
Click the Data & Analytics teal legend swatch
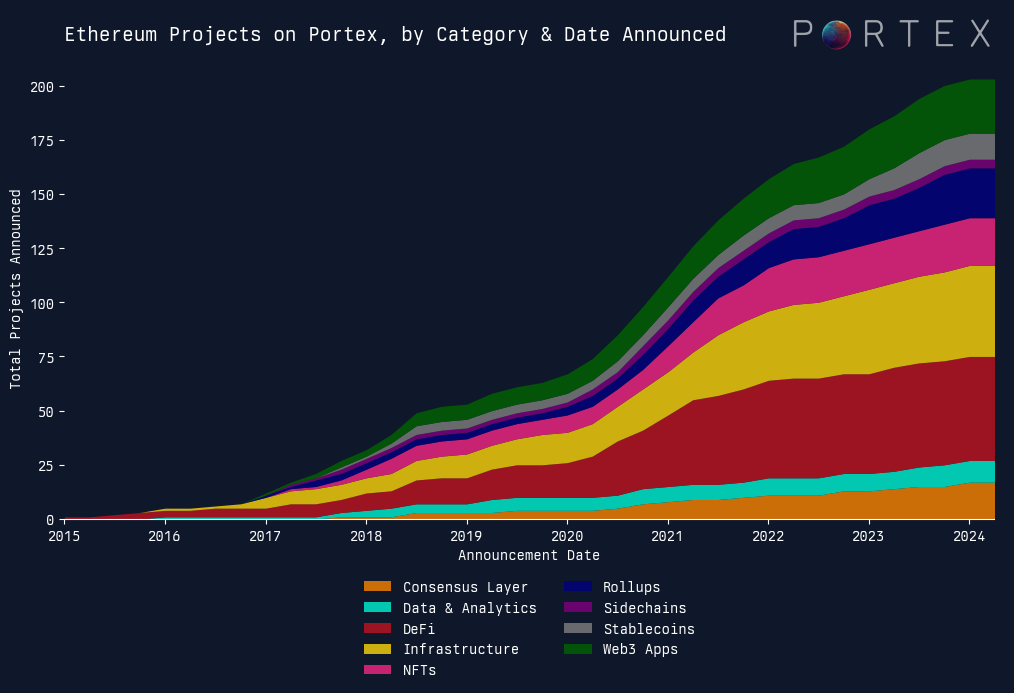(x=377, y=607)
